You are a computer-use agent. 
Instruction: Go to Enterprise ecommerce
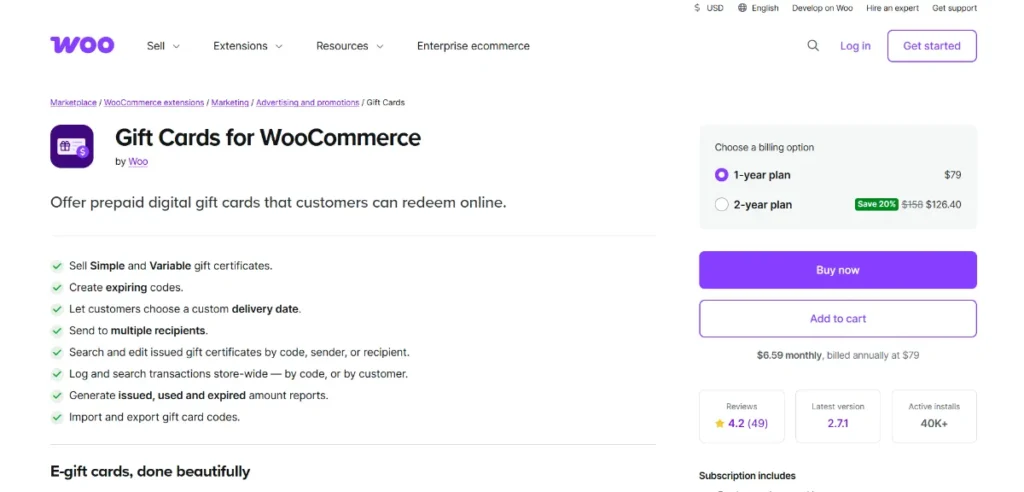click(x=473, y=46)
